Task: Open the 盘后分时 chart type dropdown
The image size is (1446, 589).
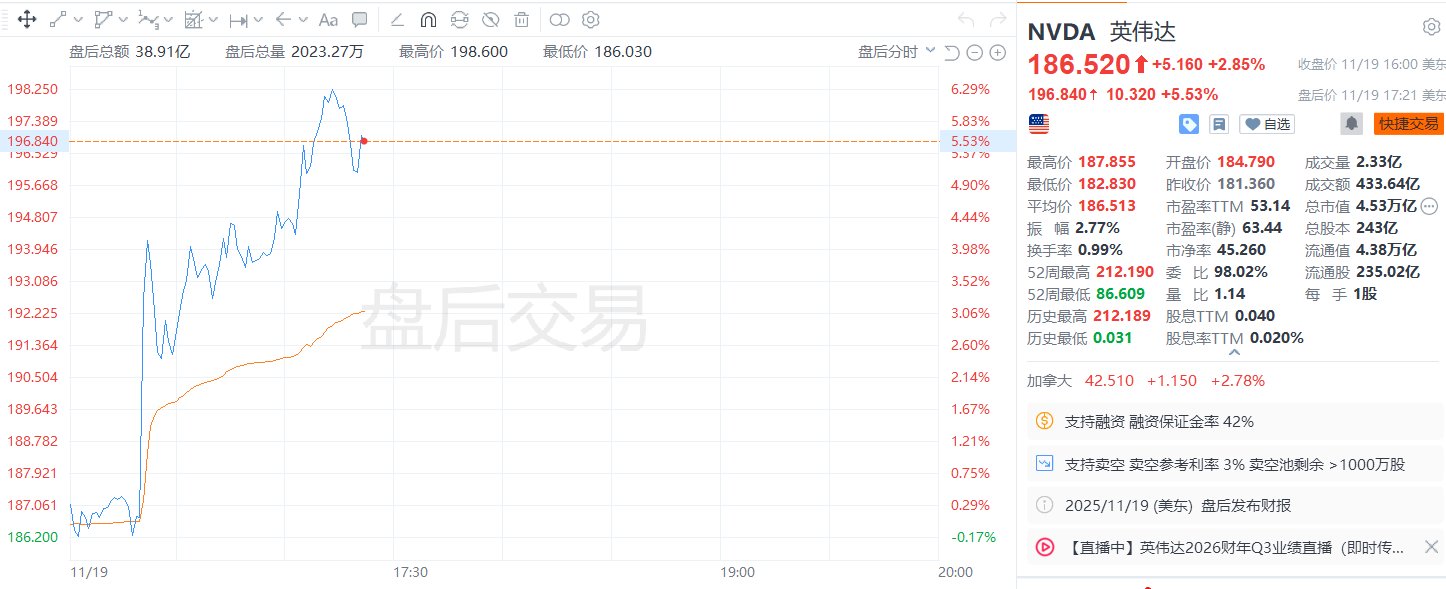Action: (x=896, y=52)
